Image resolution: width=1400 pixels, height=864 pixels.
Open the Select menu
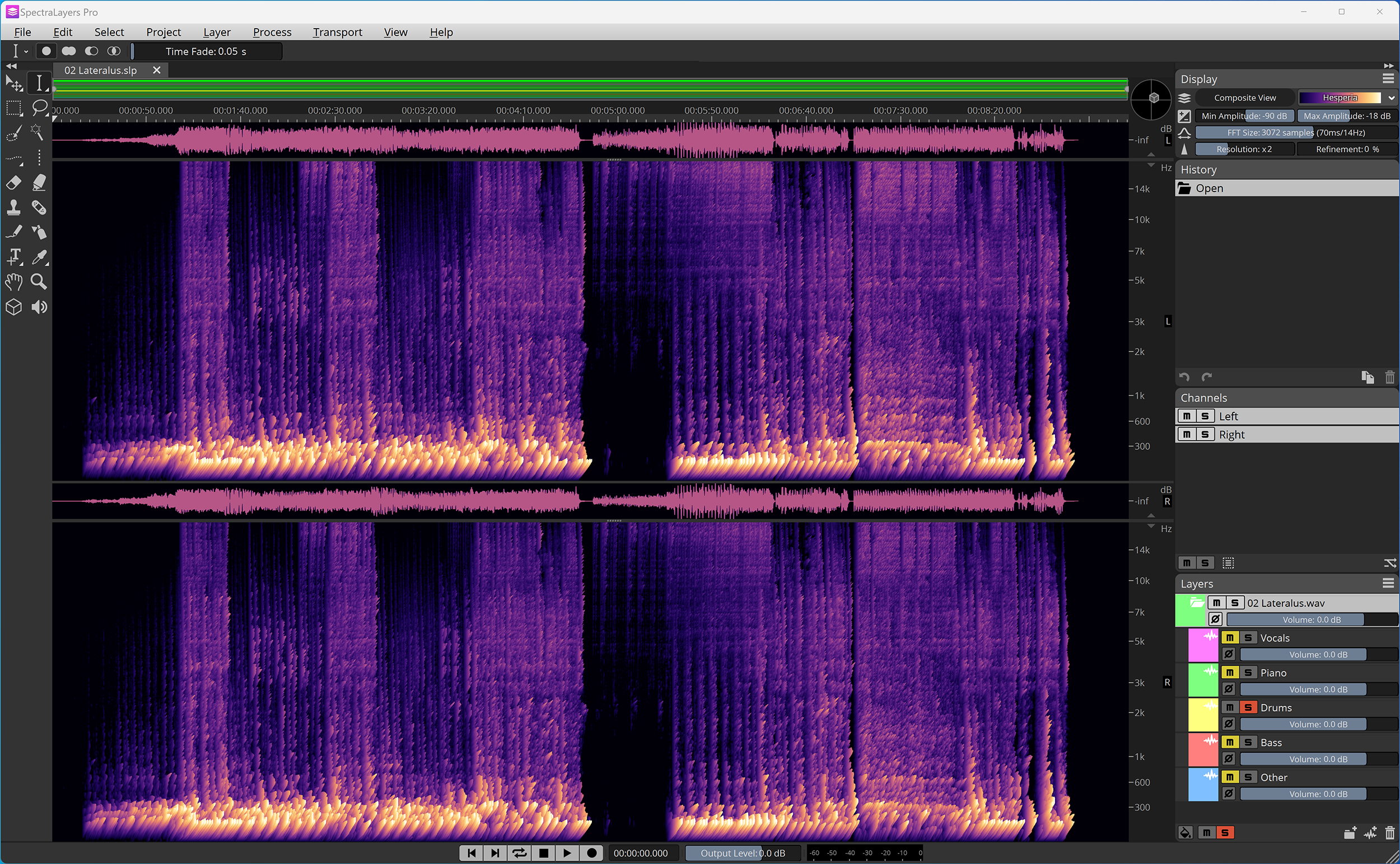pyautogui.click(x=109, y=32)
